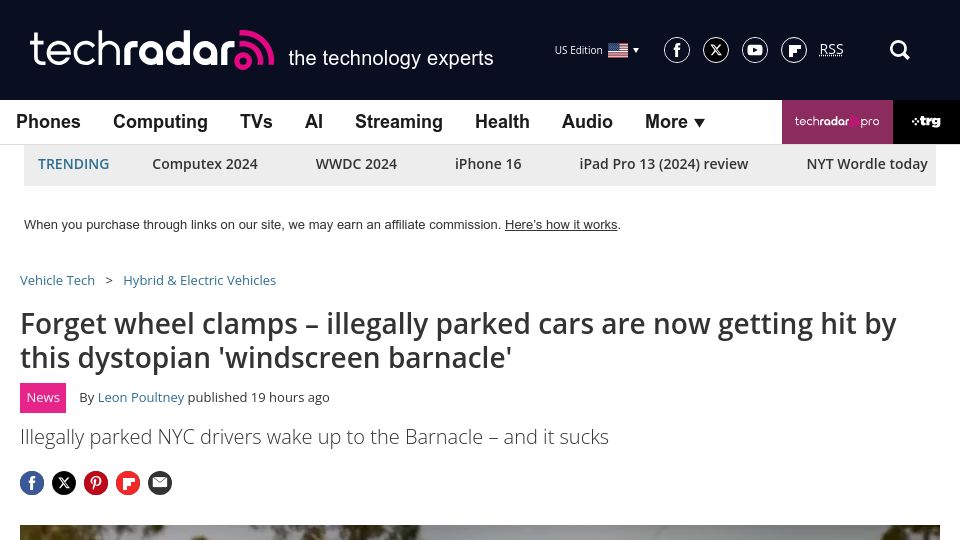Go to AI section
Screen dimensions: 960x540
[313, 122]
